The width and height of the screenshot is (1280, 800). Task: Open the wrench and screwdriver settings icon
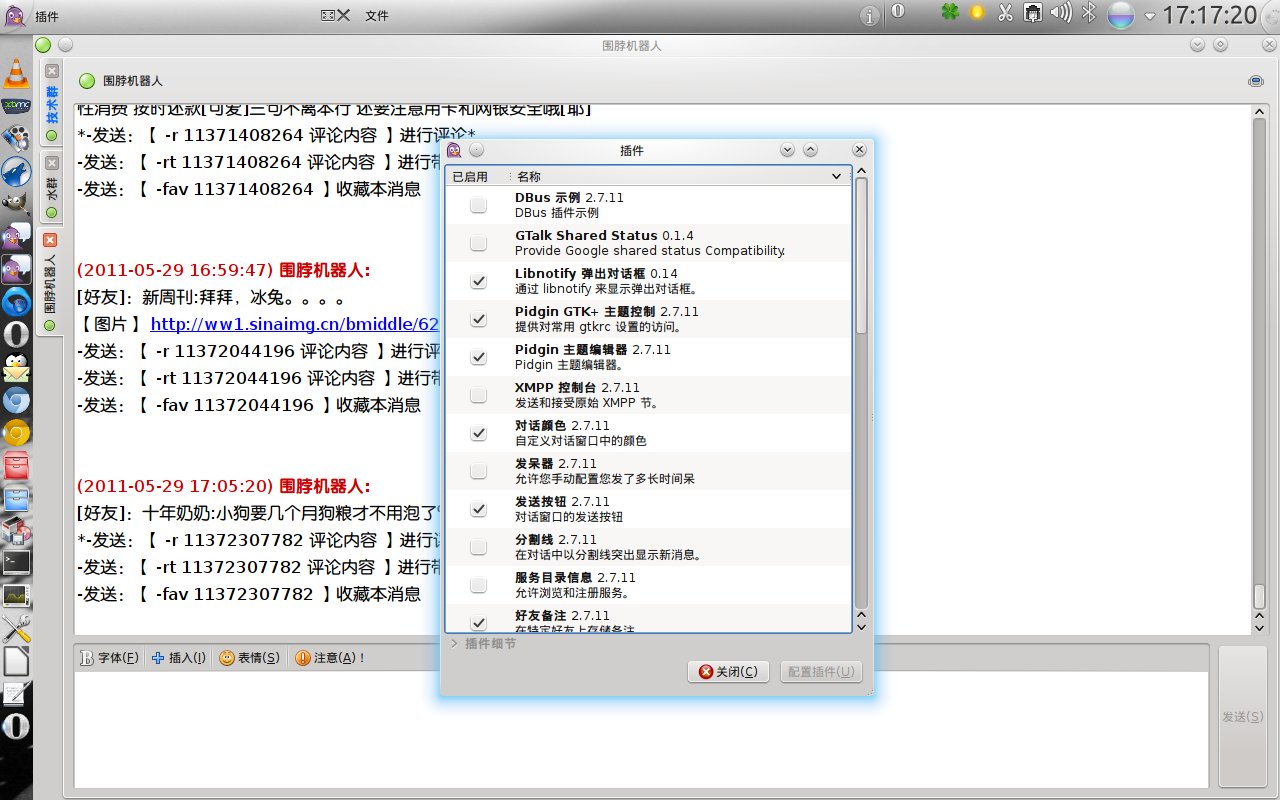pyautogui.click(x=16, y=629)
